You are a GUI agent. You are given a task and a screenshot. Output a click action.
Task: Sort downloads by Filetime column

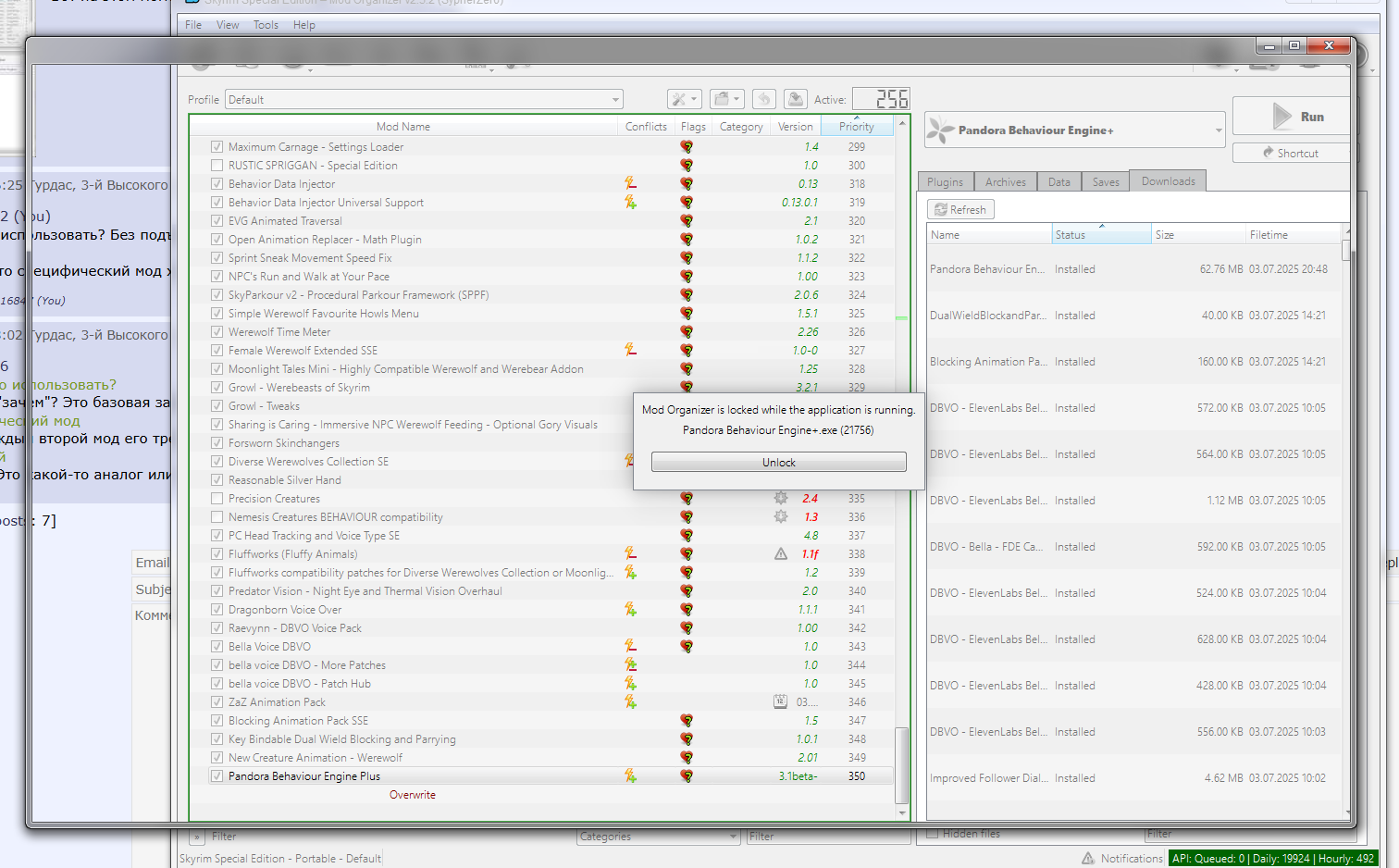pyautogui.click(x=1293, y=234)
